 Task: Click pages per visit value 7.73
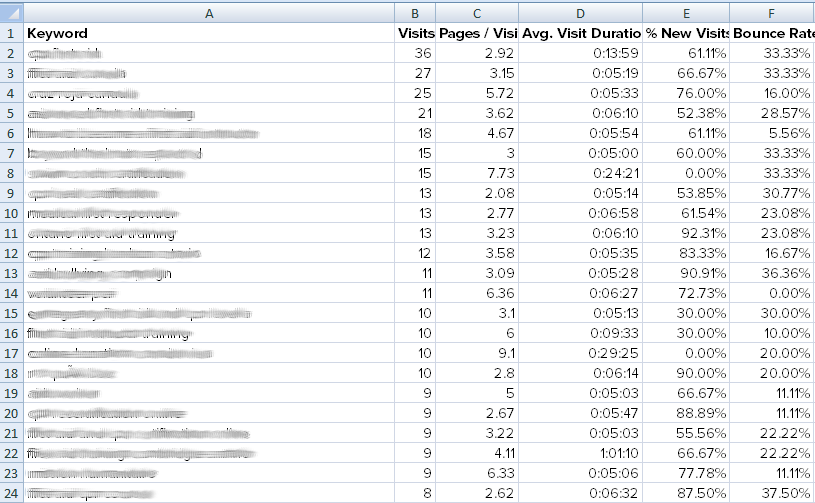tap(477, 173)
